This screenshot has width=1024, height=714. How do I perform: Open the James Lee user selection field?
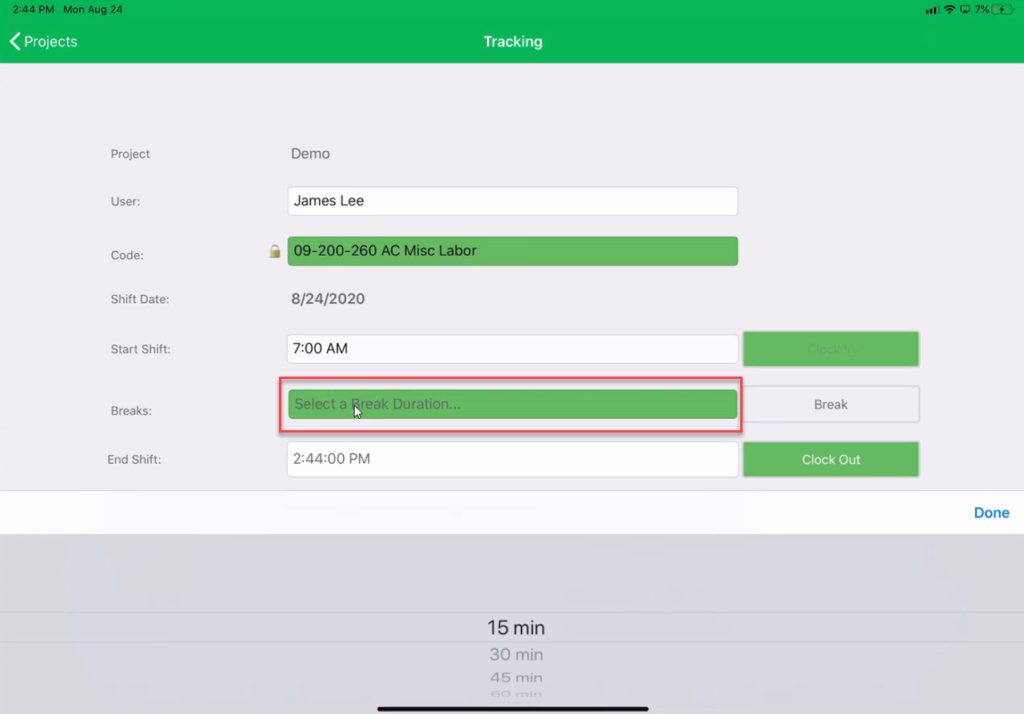click(512, 201)
